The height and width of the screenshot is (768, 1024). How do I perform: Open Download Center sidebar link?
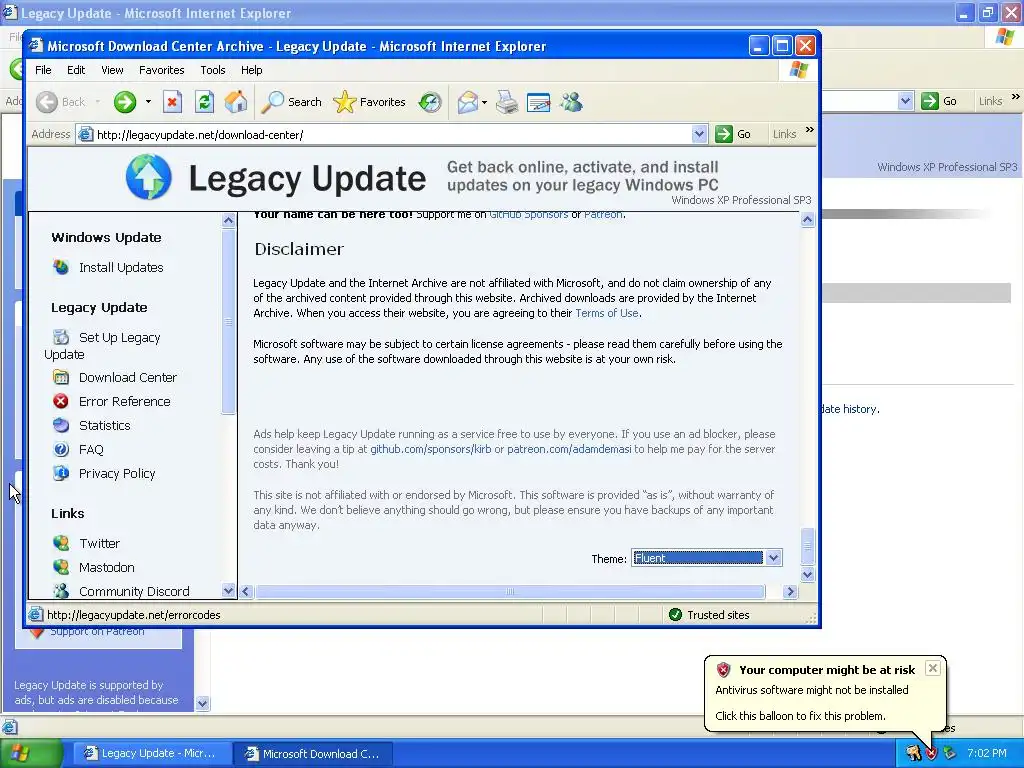tap(128, 377)
